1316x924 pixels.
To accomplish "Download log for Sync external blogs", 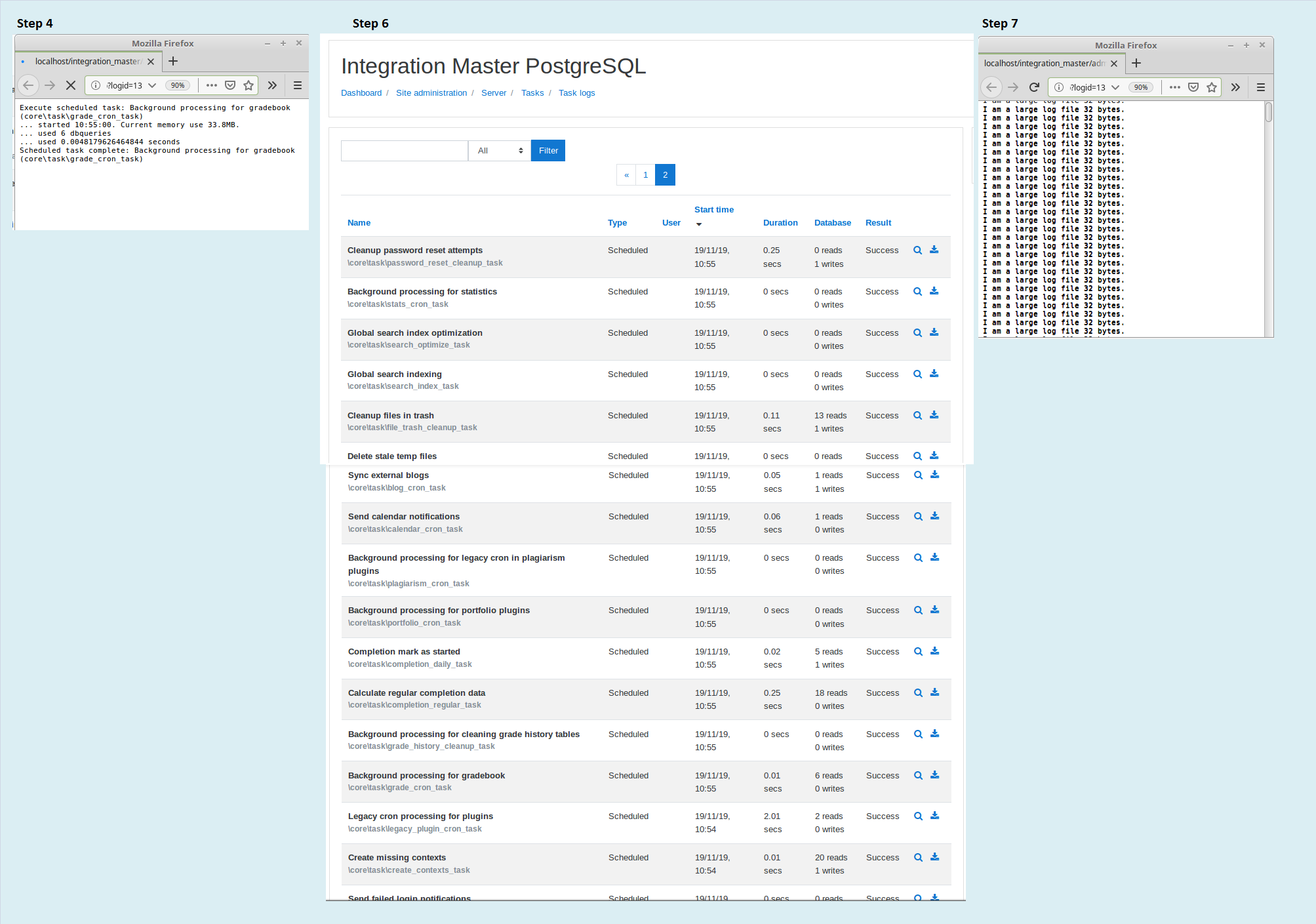I will (x=934, y=475).
